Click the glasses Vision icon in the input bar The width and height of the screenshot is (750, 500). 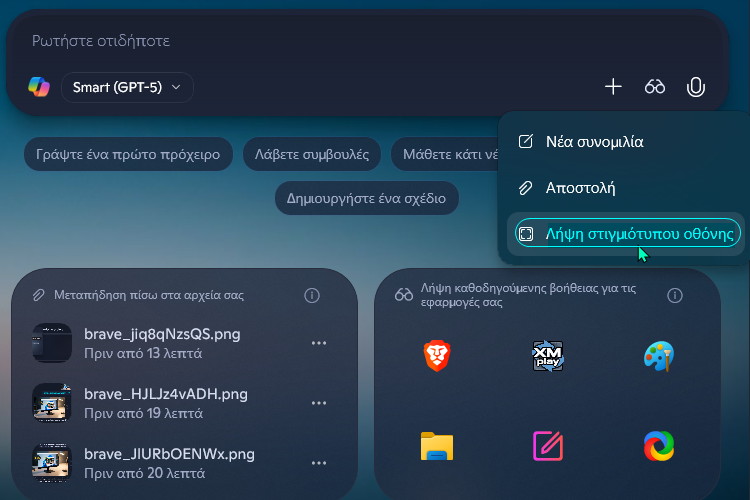point(655,87)
